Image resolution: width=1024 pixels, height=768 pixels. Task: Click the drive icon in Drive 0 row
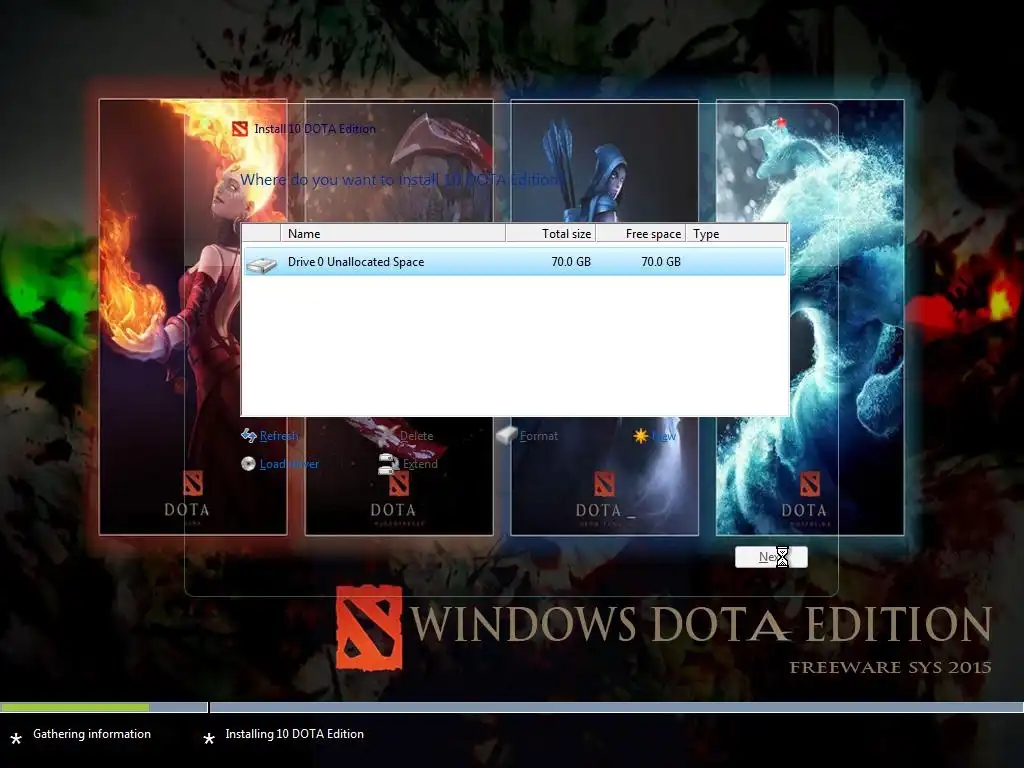click(262, 264)
